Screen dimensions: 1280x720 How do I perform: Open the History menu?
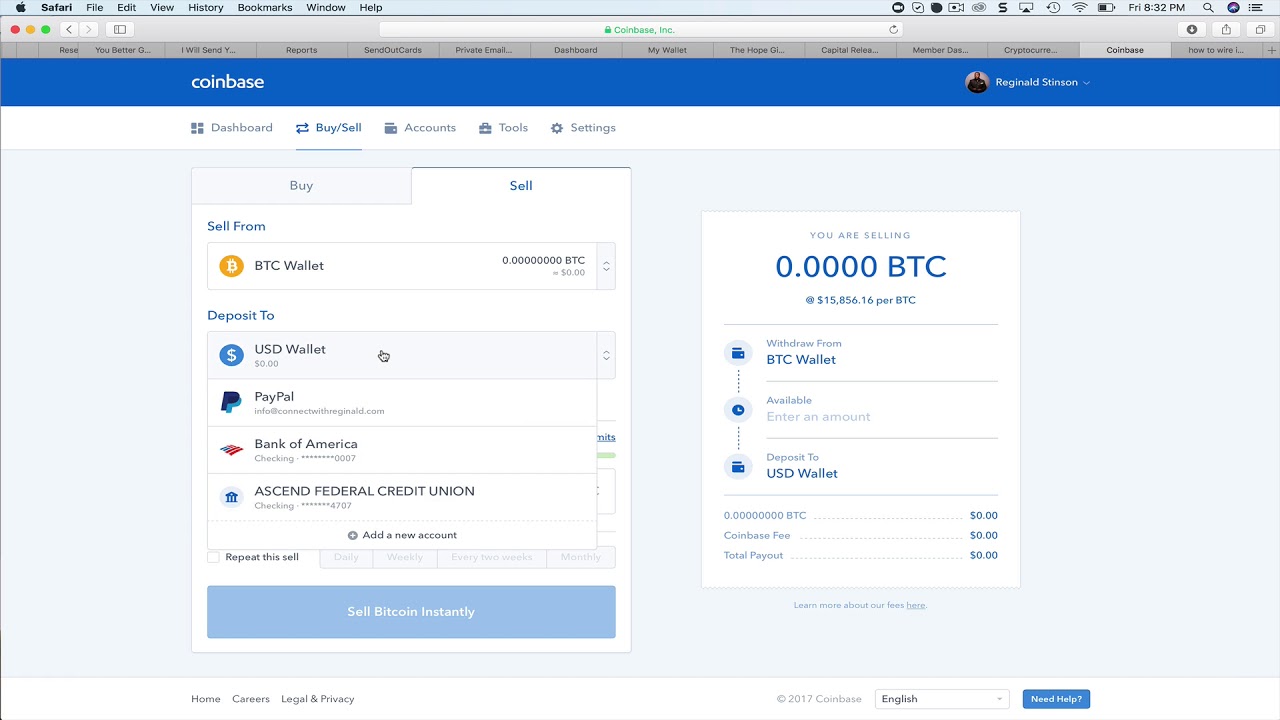coord(206,8)
